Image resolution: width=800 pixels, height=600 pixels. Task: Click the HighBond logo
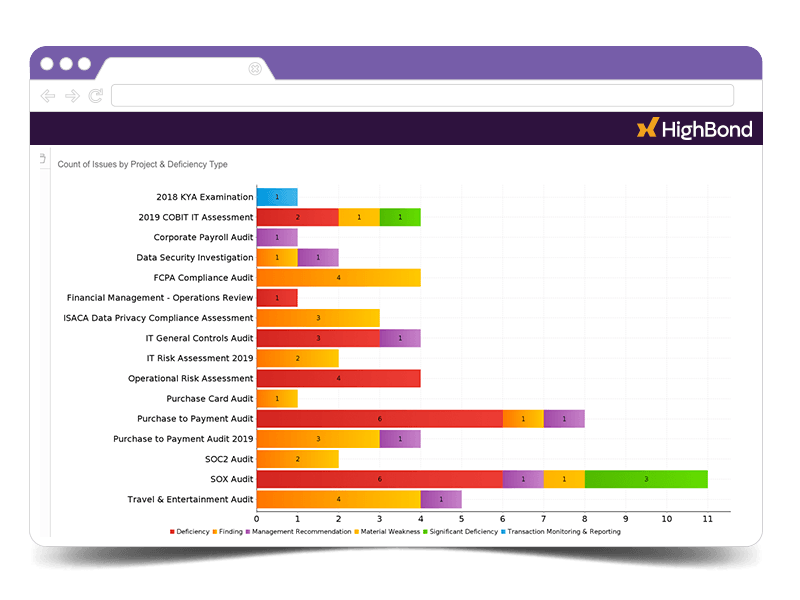693,128
